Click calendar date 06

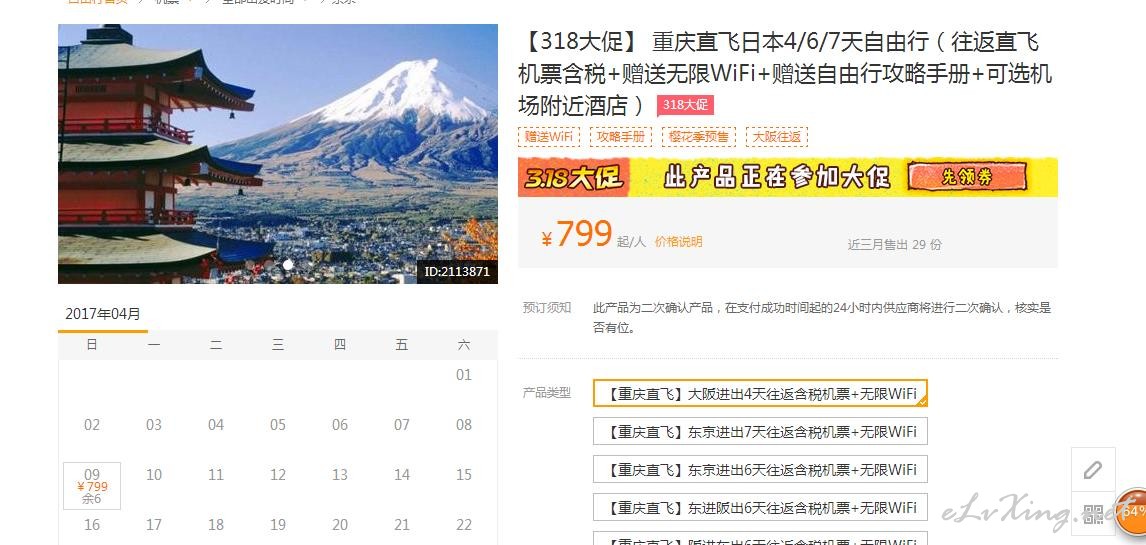pos(340,424)
